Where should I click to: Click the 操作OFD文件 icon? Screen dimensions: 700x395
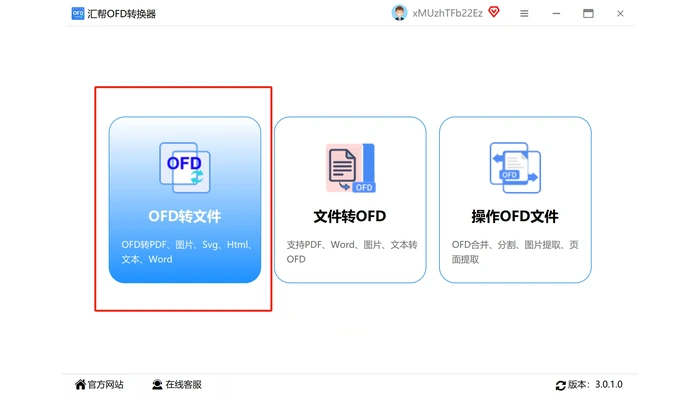pyautogui.click(x=515, y=167)
